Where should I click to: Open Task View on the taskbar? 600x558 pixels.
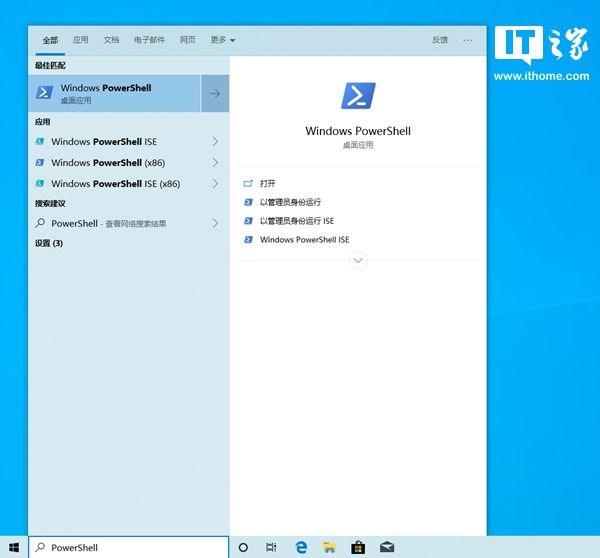point(271,548)
